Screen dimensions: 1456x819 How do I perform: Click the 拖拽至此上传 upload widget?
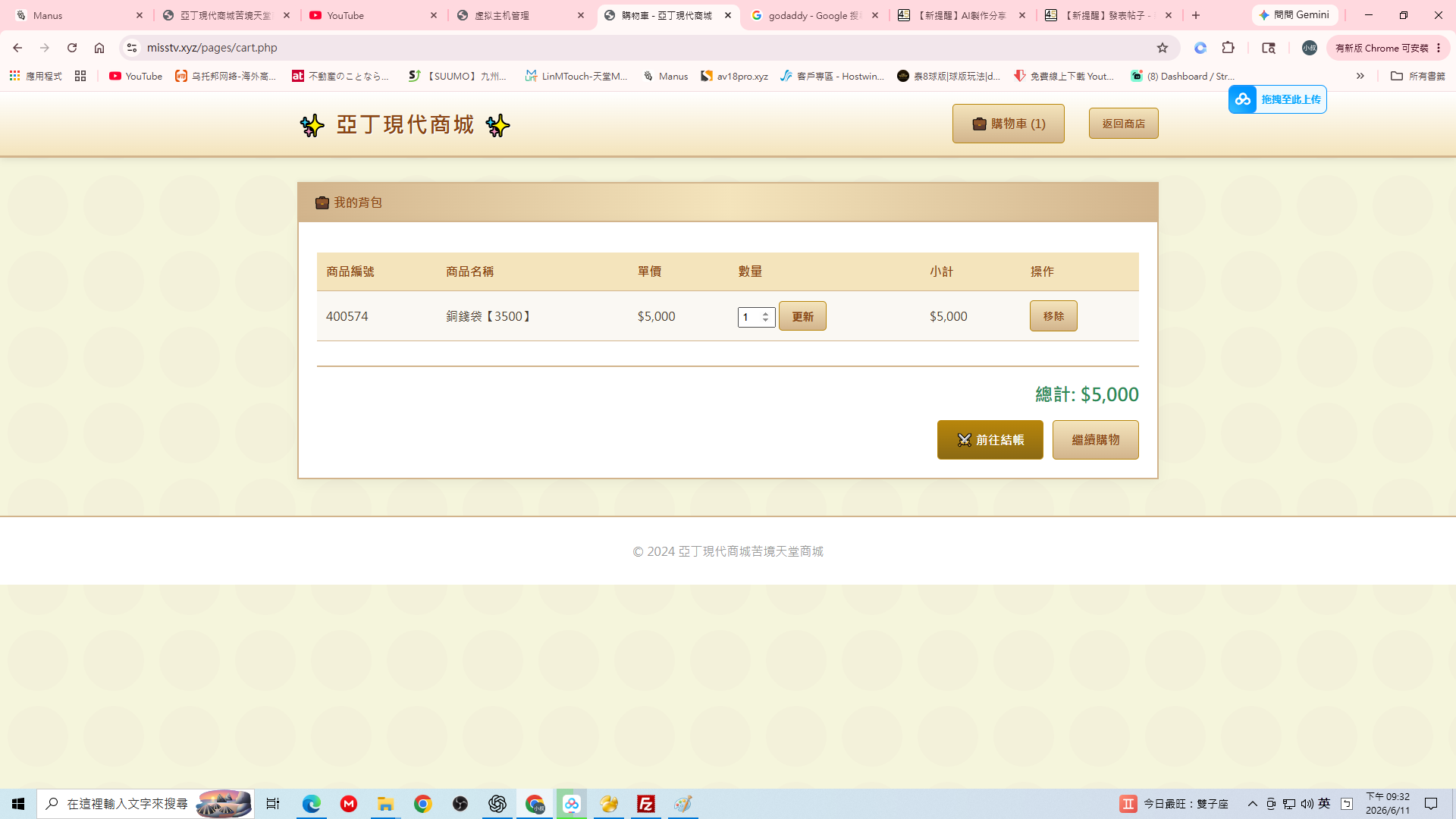(1277, 99)
